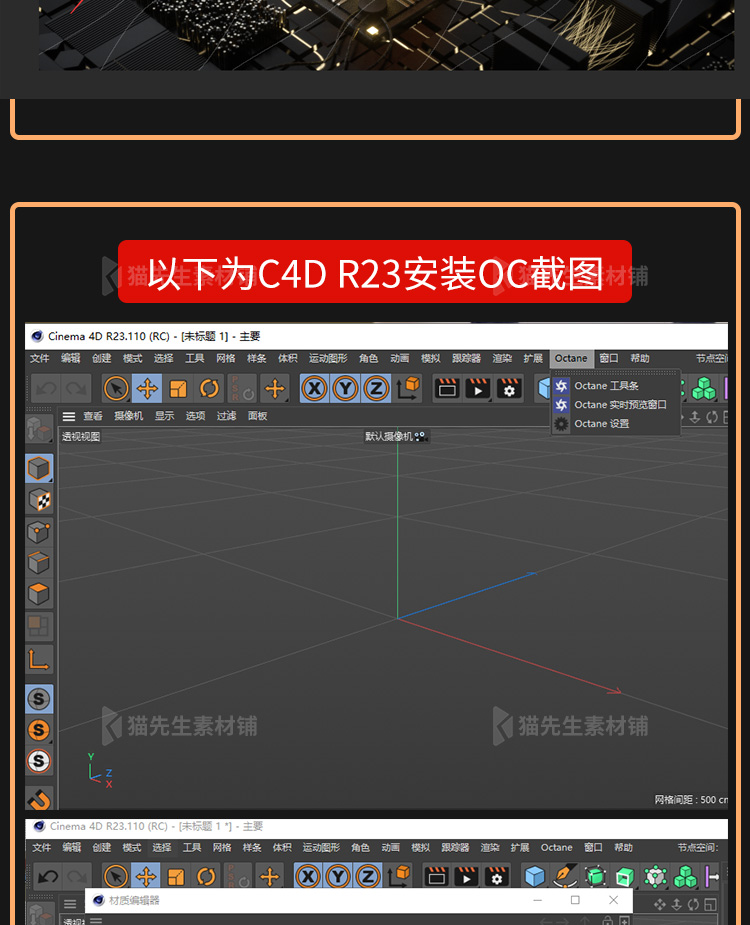Render view clapperboard icon in upper window
This screenshot has height=925, width=750.
[447, 389]
